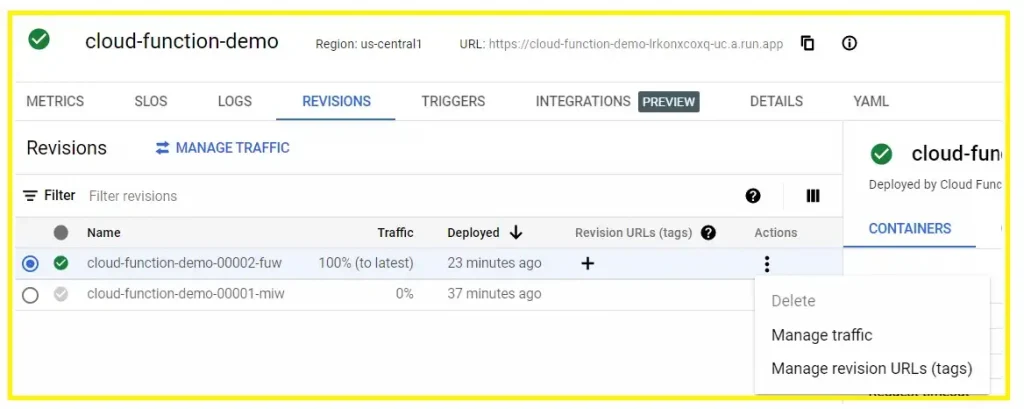Click the green check in the right details panel
The width and height of the screenshot is (1024, 409).
[x=882, y=155]
